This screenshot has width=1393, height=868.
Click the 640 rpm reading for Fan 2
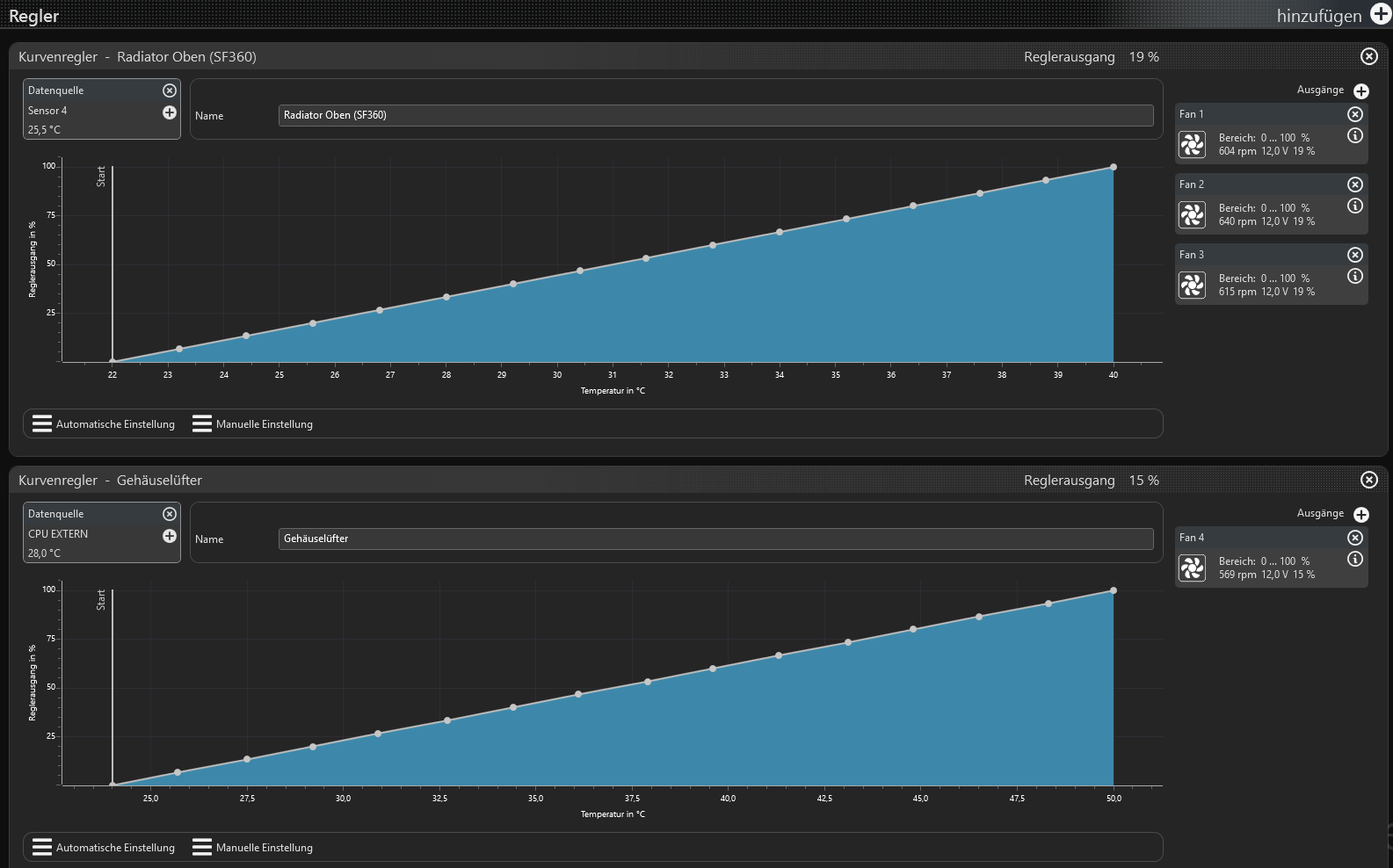(x=1237, y=221)
